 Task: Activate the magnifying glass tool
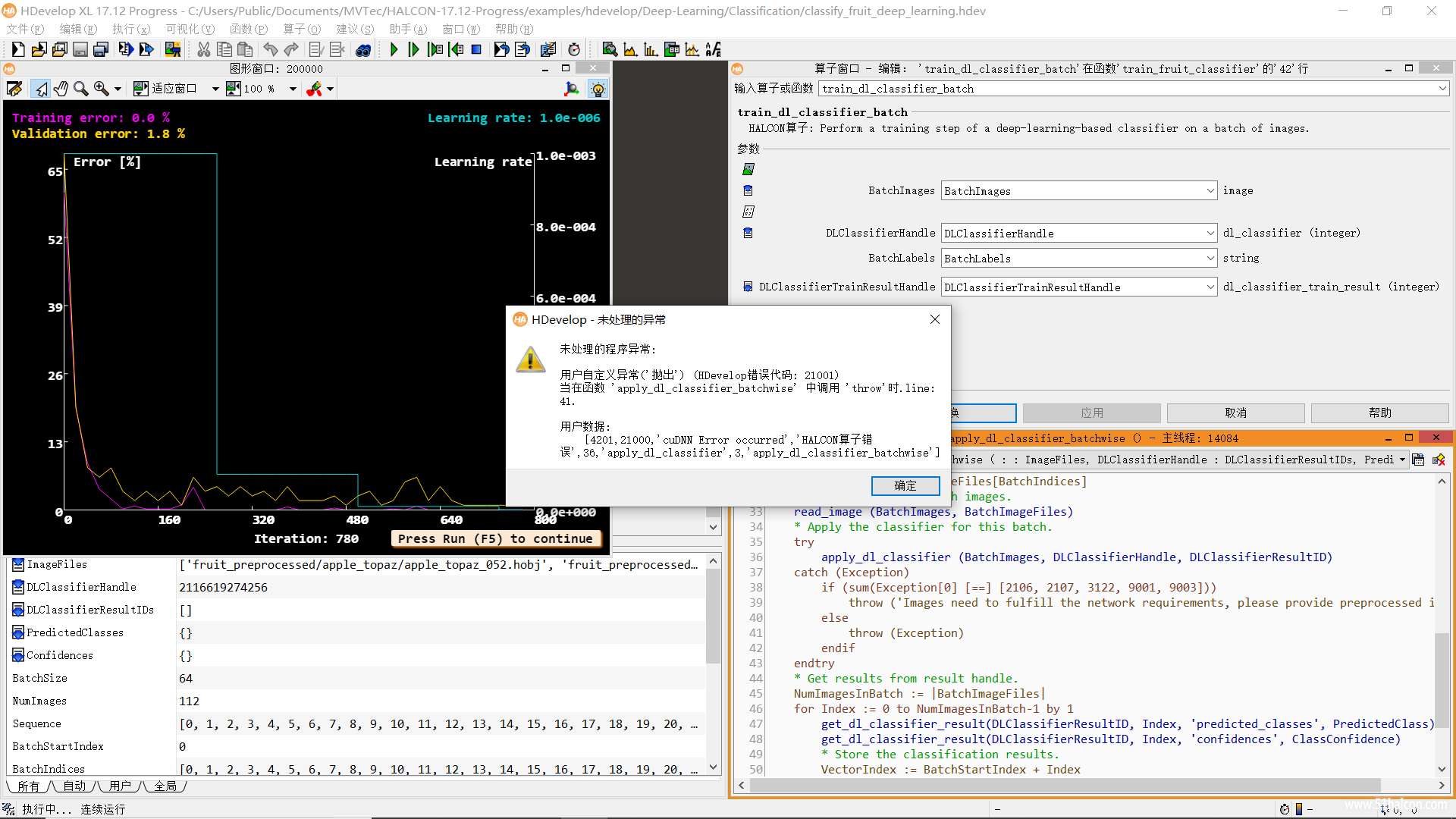click(80, 89)
